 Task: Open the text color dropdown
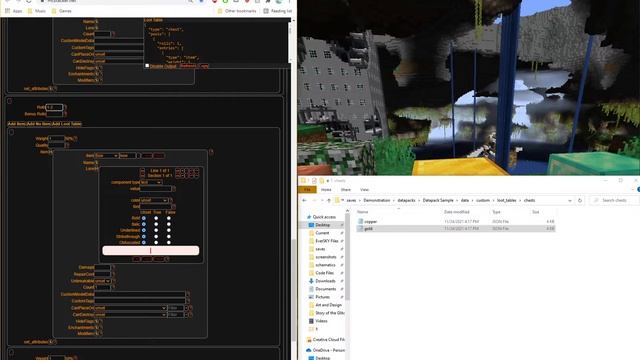[x=154, y=200]
